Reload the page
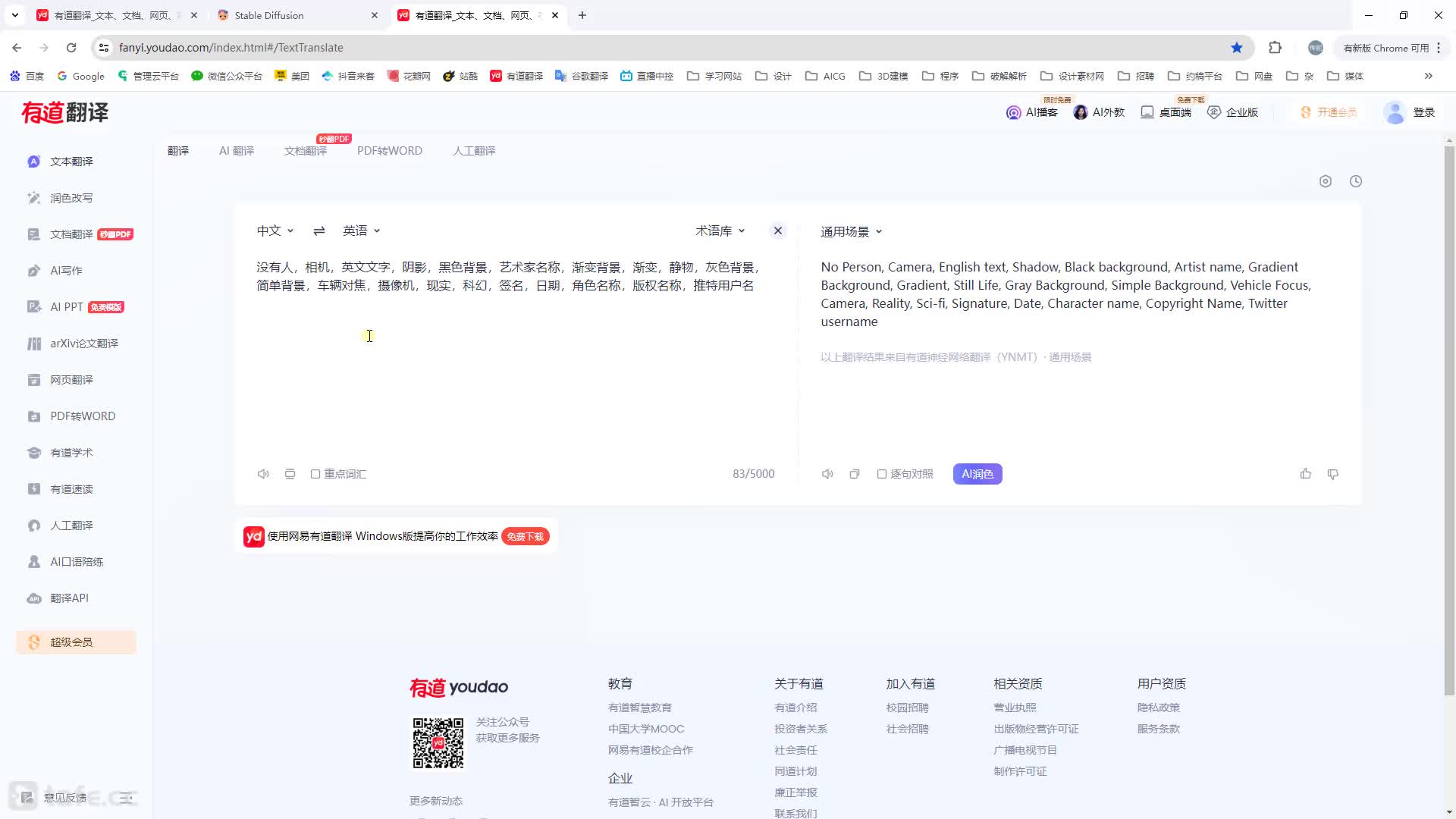1456x819 pixels. pyautogui.click(x=71, y=48)
